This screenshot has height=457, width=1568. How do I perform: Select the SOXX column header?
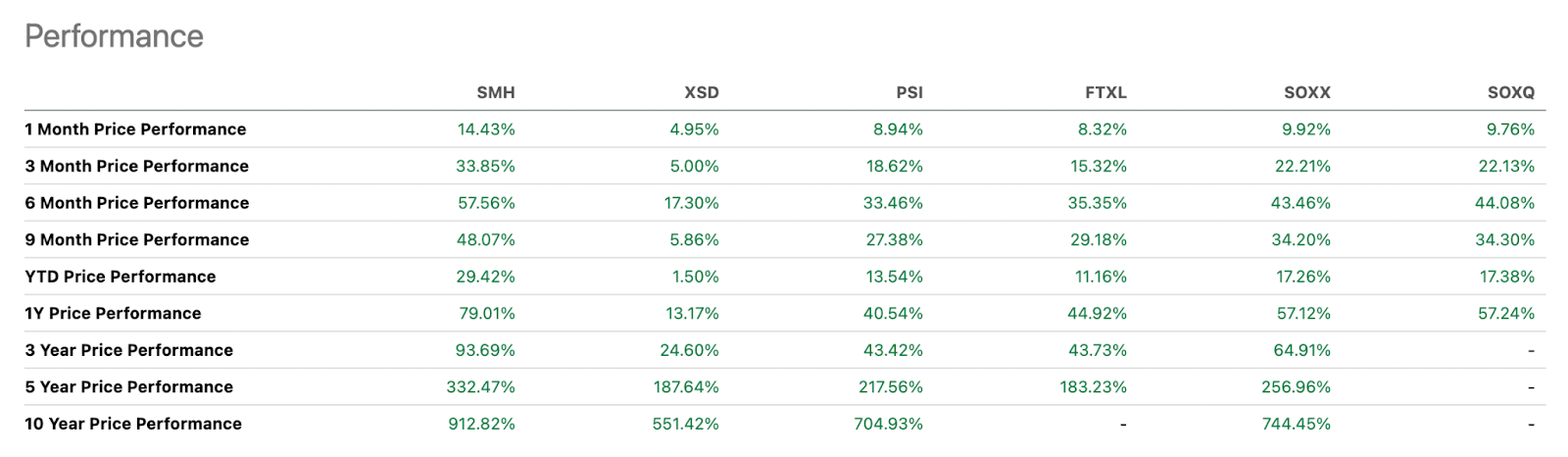tap(1306, 92)
